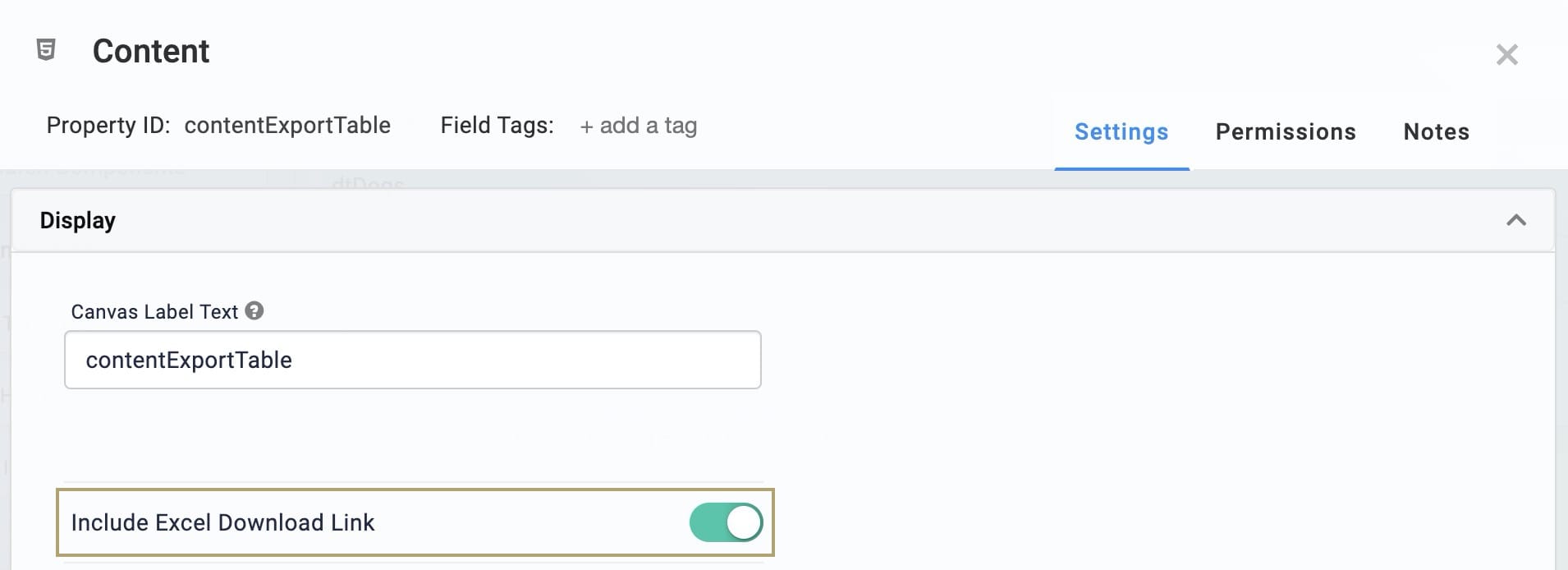This screenshot has height=570, width=1568.
Task: Select the Settings tab
Action: coord(1121,131)
